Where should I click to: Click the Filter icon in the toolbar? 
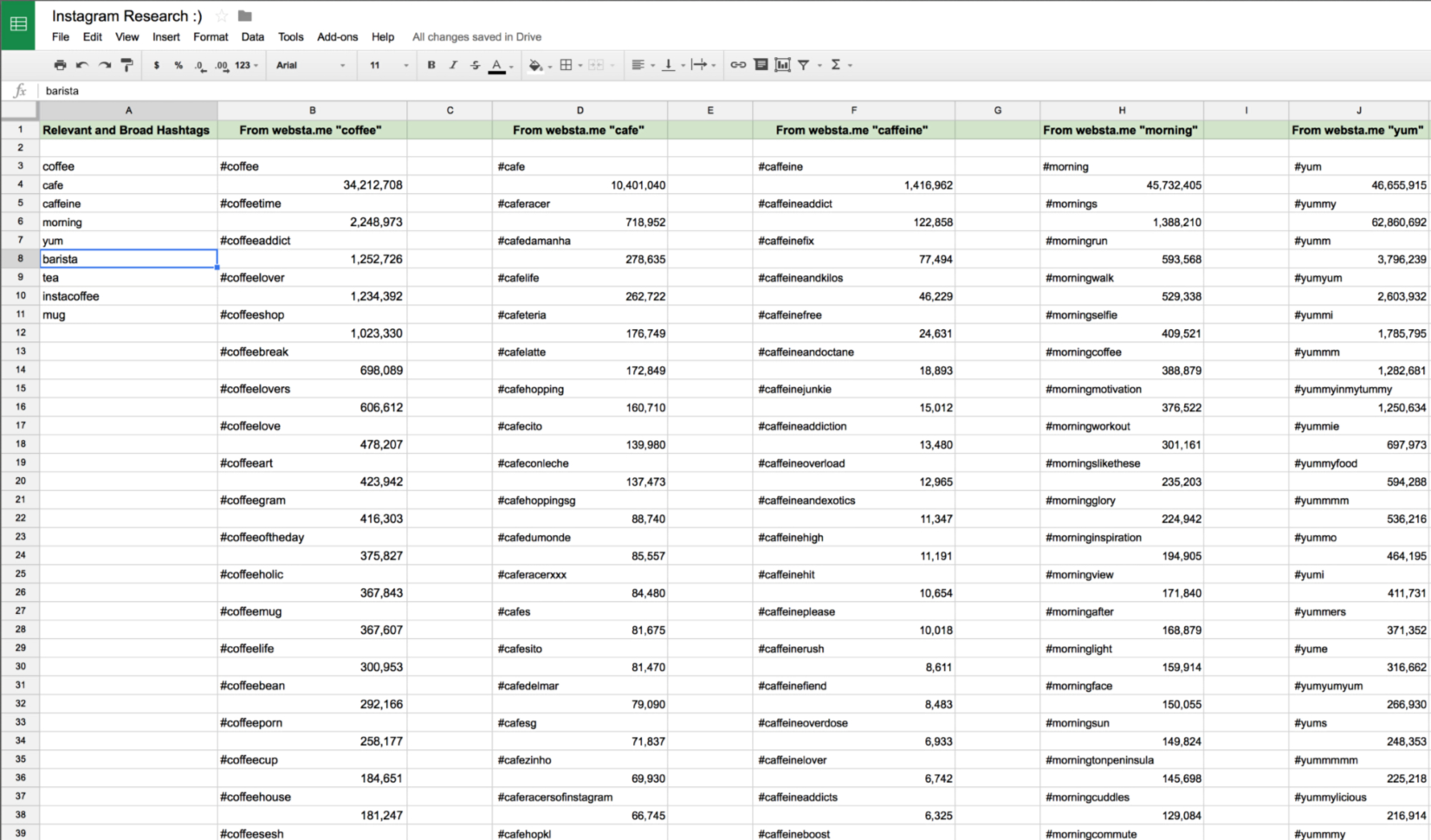[805, 65]
